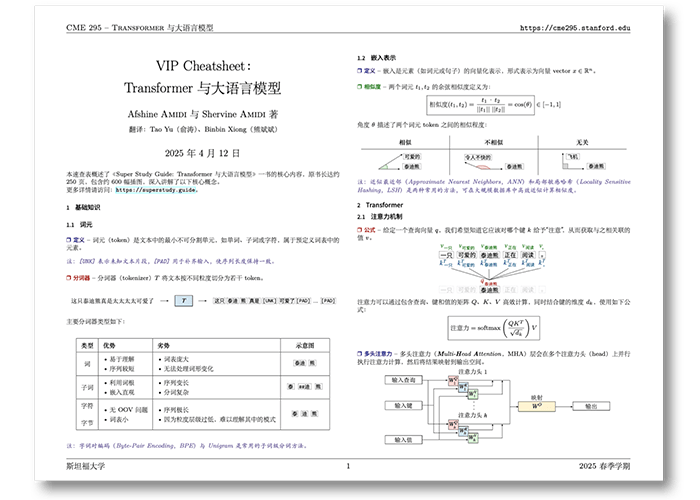Click the column header "无关"
The height and width of the screenshot is (500, 700).
[x=582, y=142]
